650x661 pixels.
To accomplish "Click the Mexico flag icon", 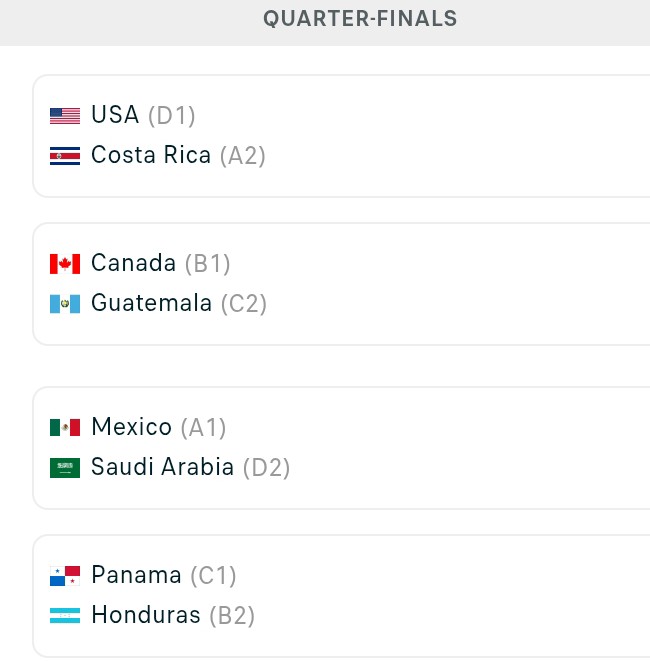I will (x=65, y=427).
